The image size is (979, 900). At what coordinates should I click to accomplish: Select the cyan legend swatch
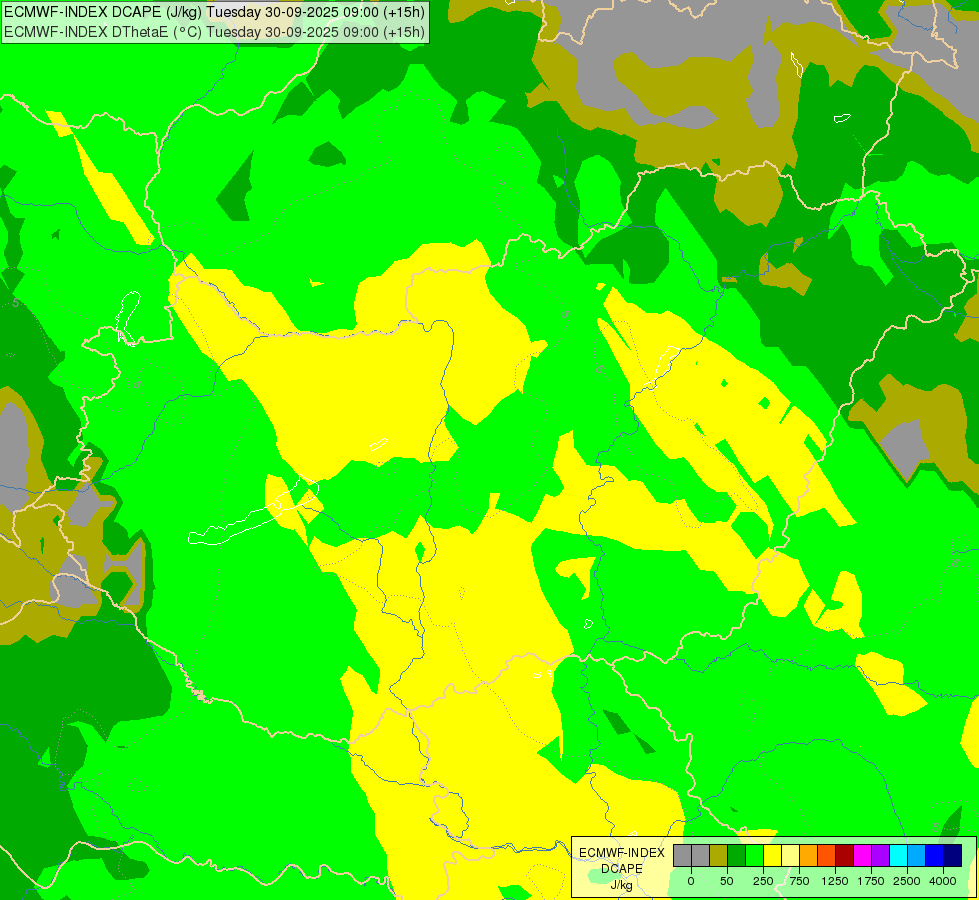898,855
